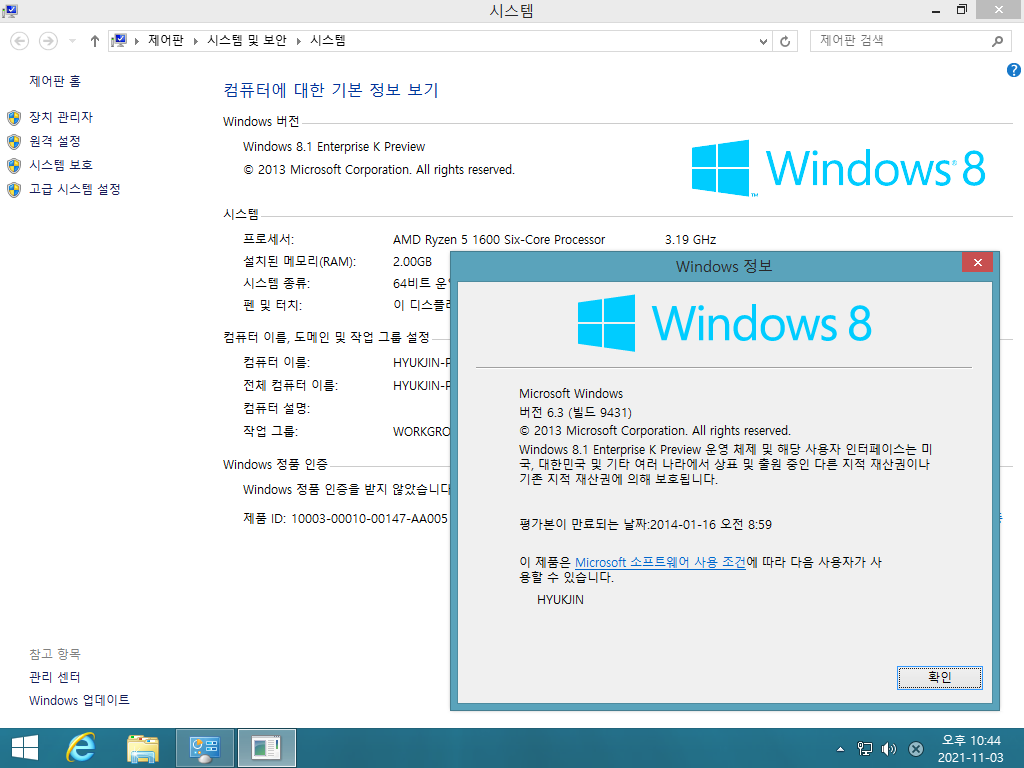Click the up-one-level arrow
The image size is (1024, 768).
pyautogui.click(x=95, y=40)
